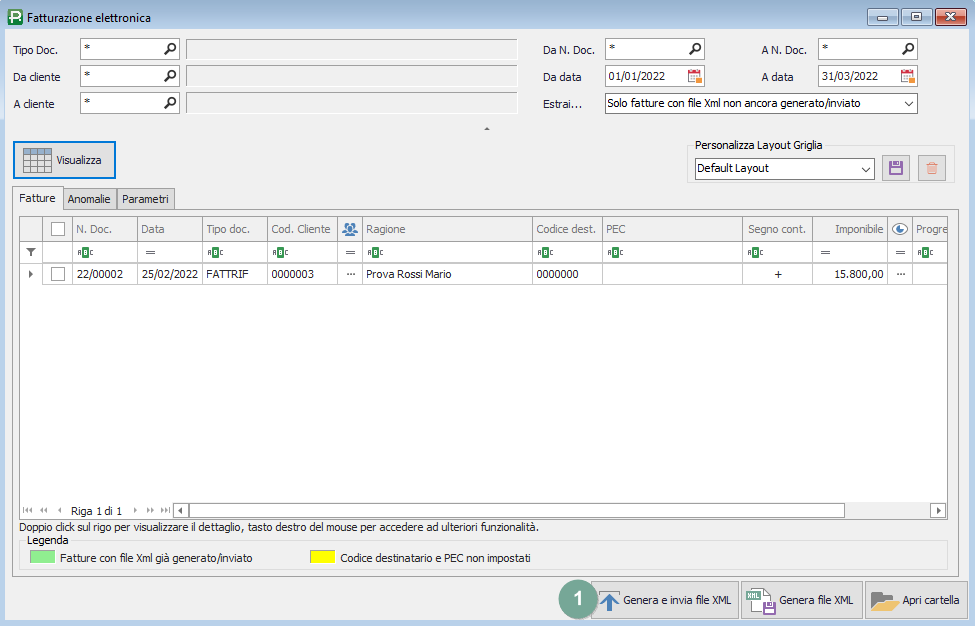Click the eye column header icon
The image size is (975, 626).
899,229
